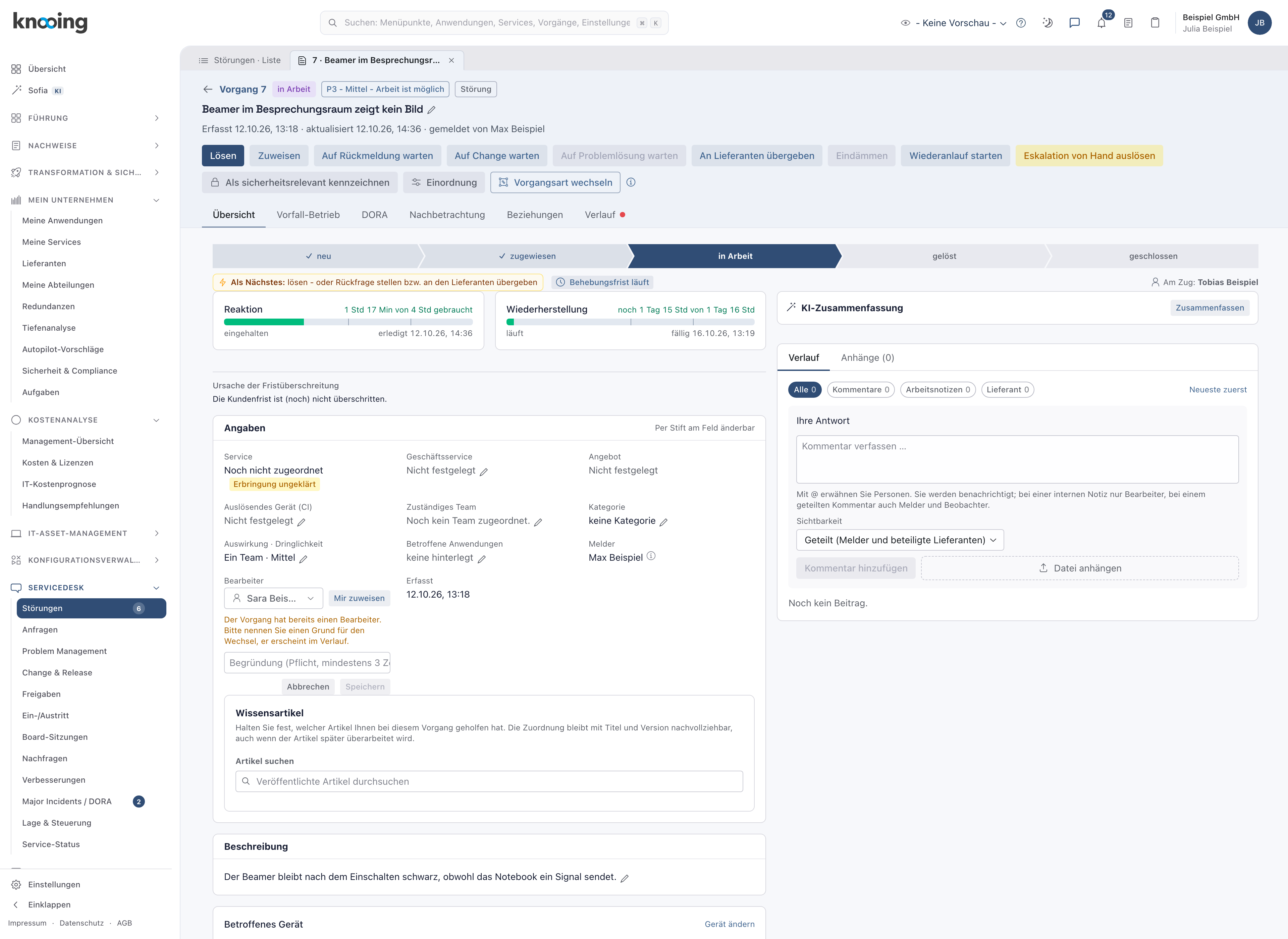Switch to the DORA tab
Viewport: 1288px width, 939px height.
pos(375,215)
